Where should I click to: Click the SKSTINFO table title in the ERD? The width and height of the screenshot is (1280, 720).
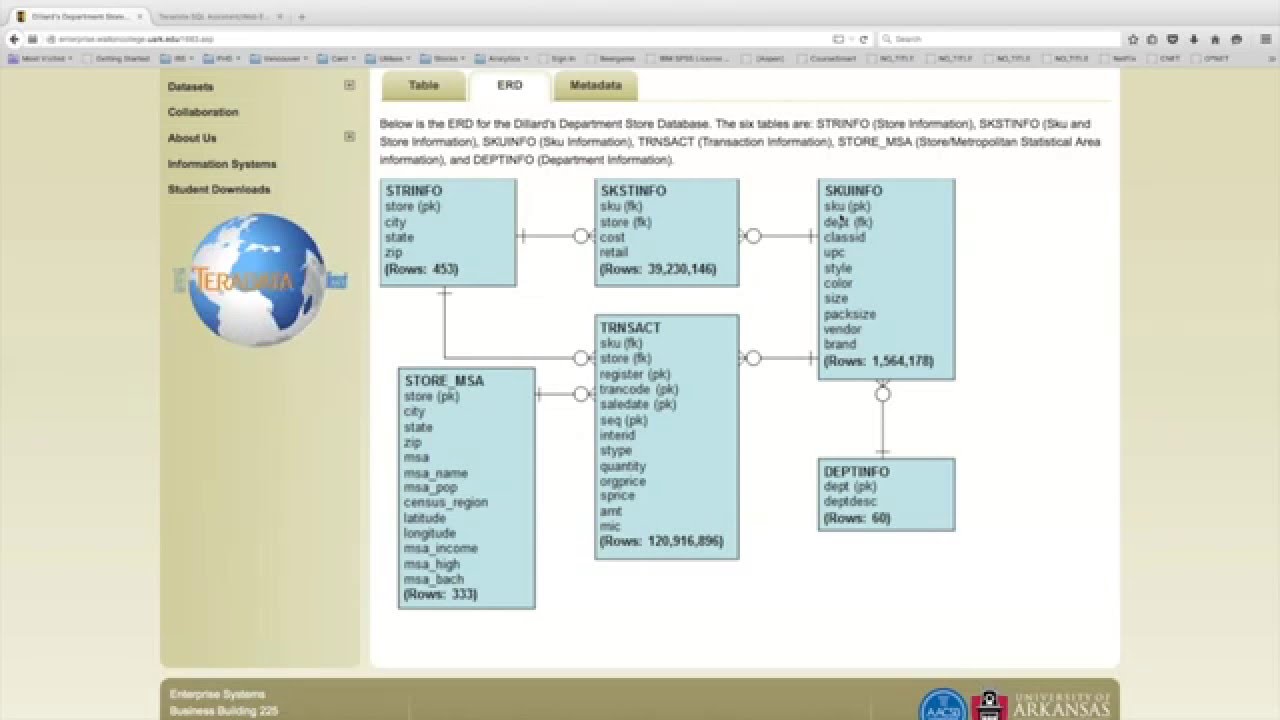point(633,191)
